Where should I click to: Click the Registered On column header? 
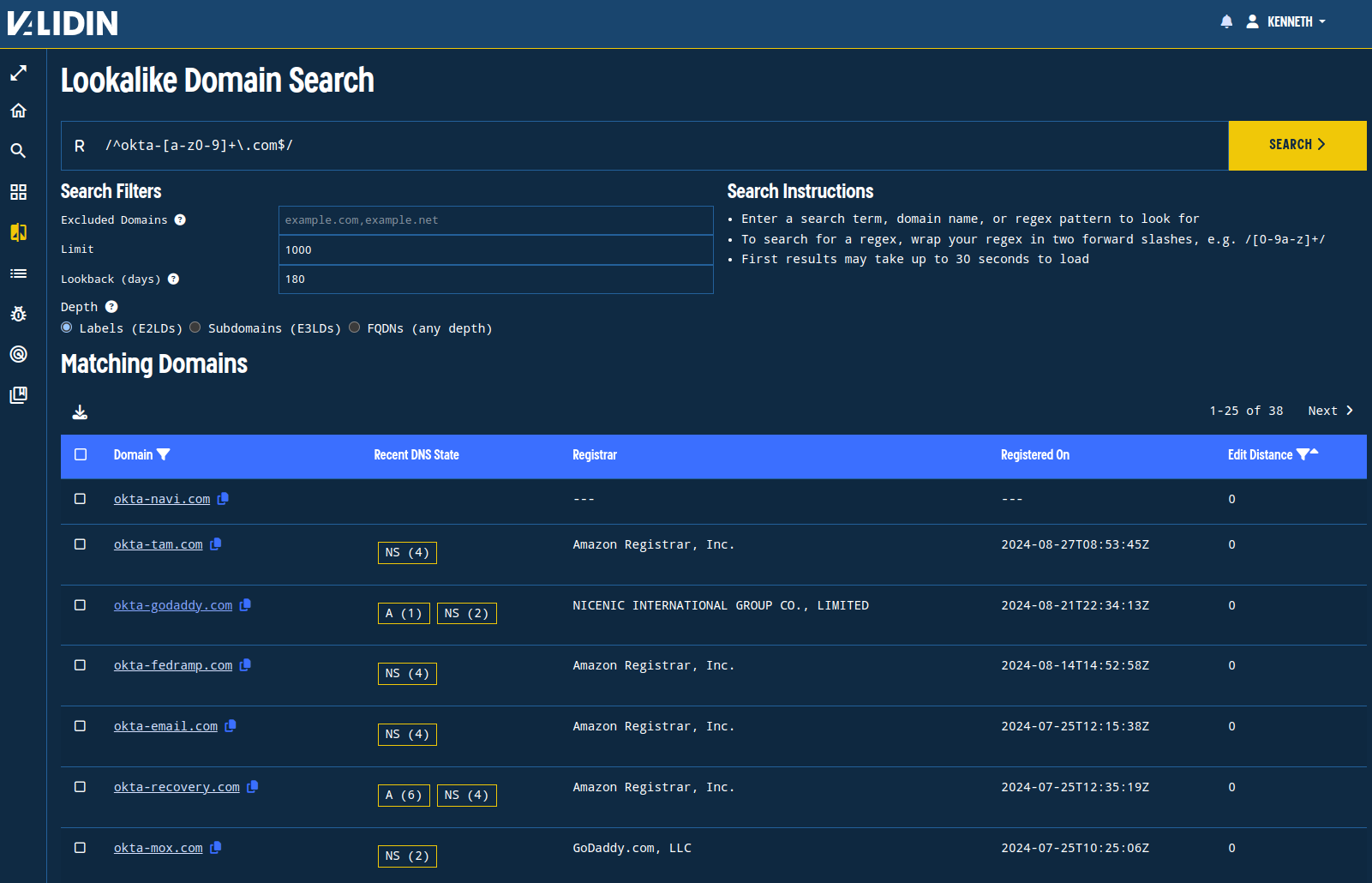[x=1035, y=455]
